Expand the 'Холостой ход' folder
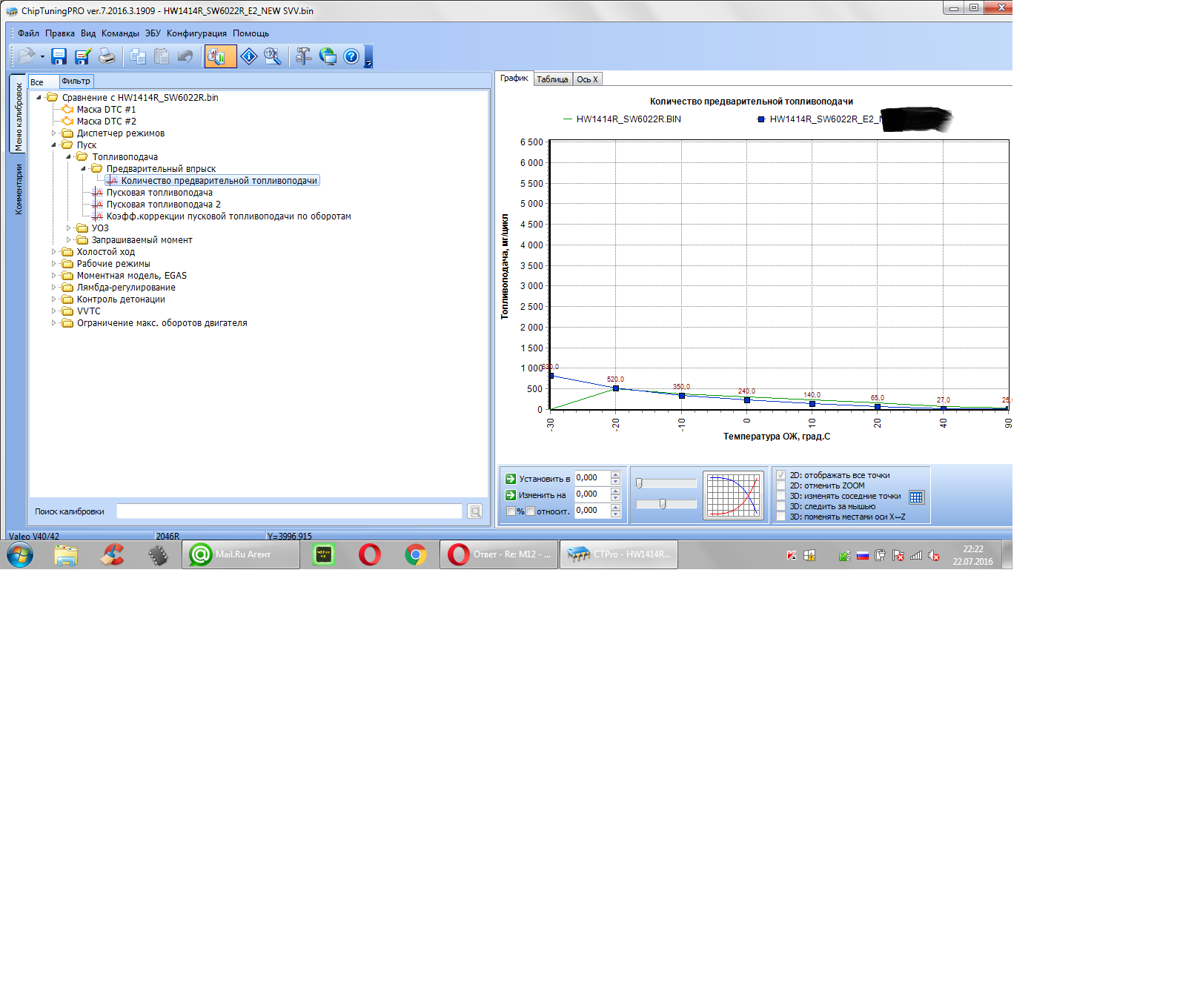 (53, 252)
